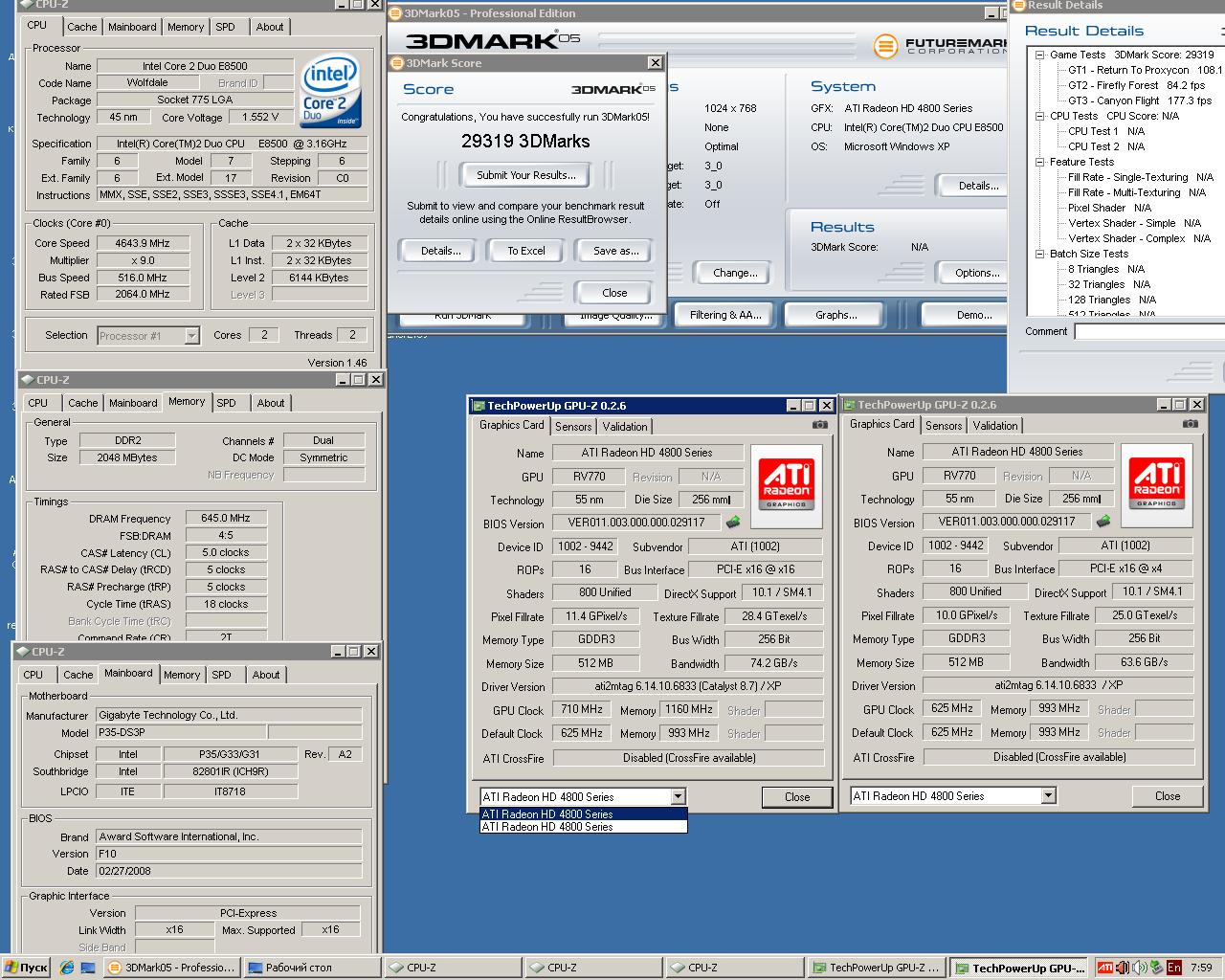
Task: Open the Validation tab in the right GPU-Z window
Action: tap(996, 426)
